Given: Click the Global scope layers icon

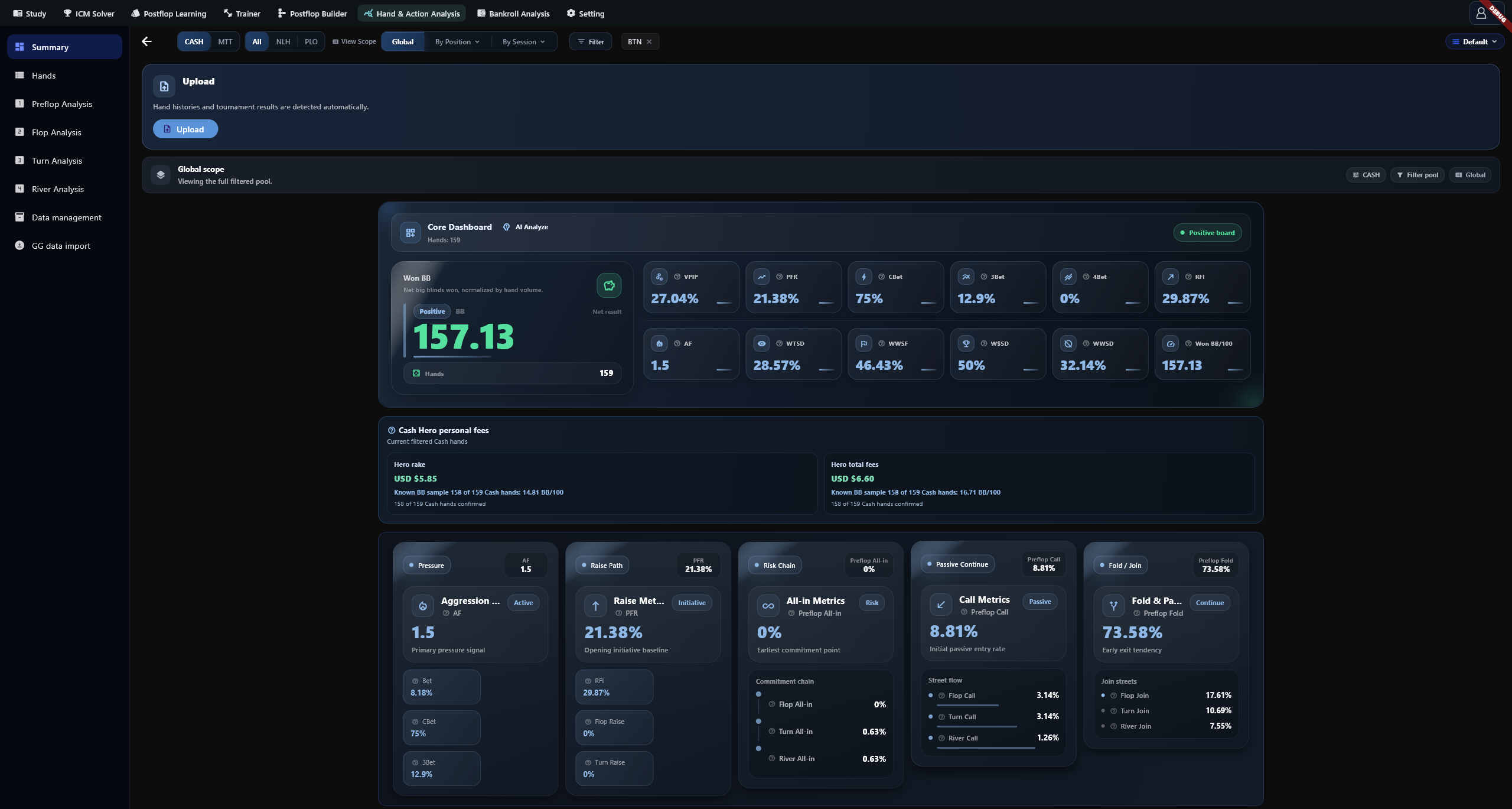Looking at the screenshot, I should [x=161, y=175].
